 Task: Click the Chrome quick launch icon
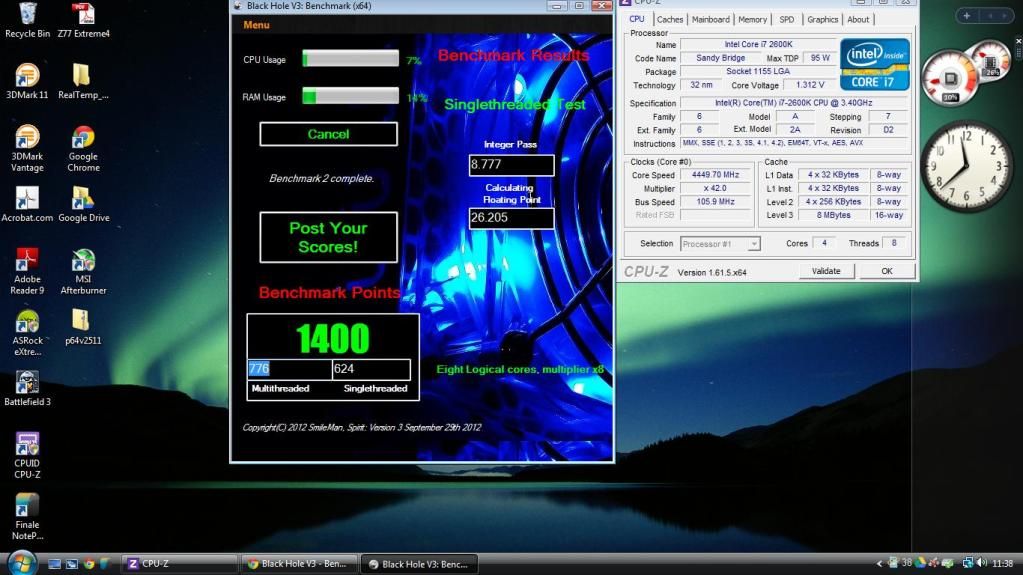pyautogui.click(x=89, y=564)
